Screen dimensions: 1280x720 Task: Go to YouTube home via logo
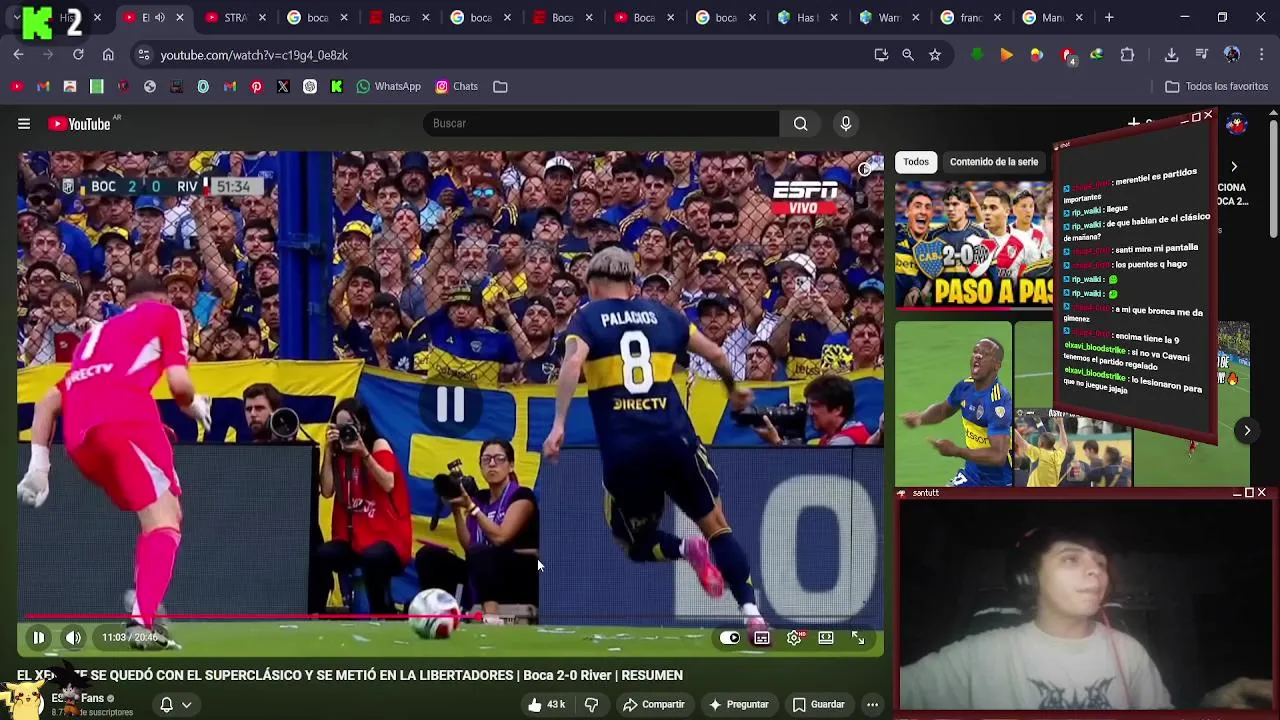tap(80, 124)
